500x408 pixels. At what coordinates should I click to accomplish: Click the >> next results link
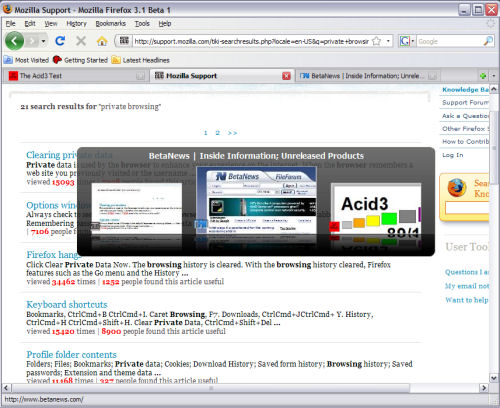(x=232, y=133)
